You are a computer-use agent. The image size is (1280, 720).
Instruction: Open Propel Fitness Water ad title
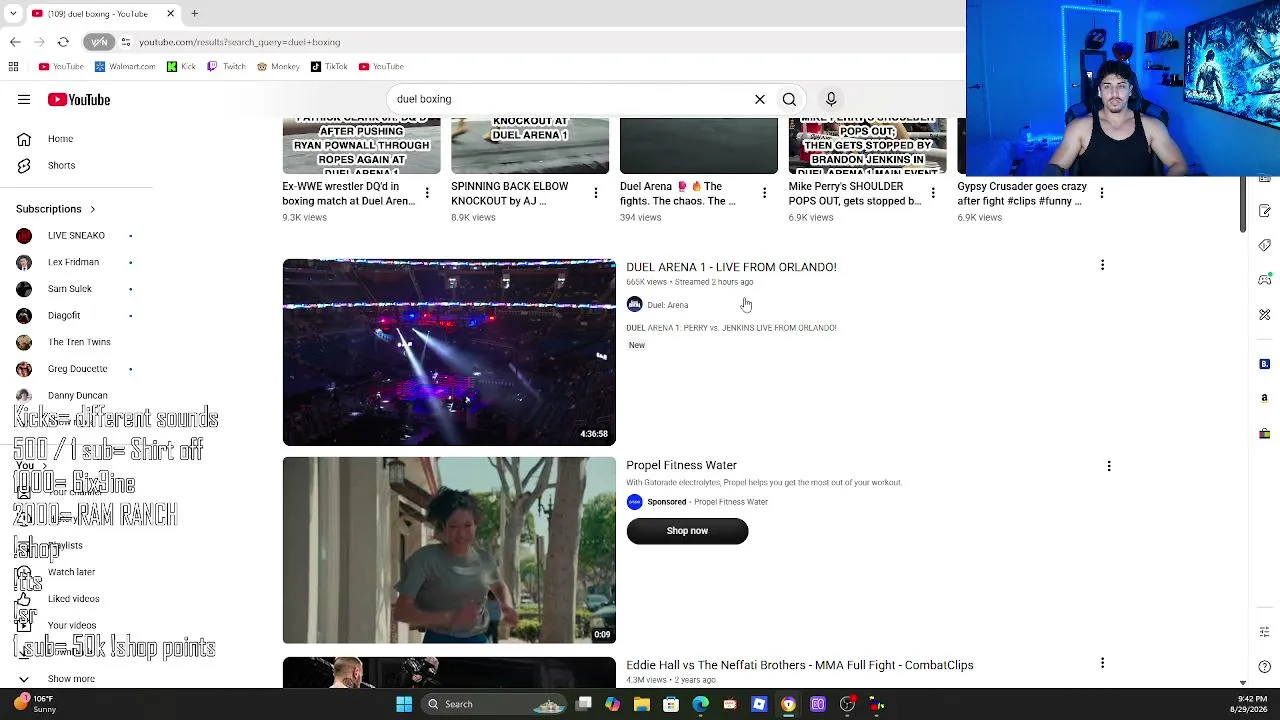(681, 465)
